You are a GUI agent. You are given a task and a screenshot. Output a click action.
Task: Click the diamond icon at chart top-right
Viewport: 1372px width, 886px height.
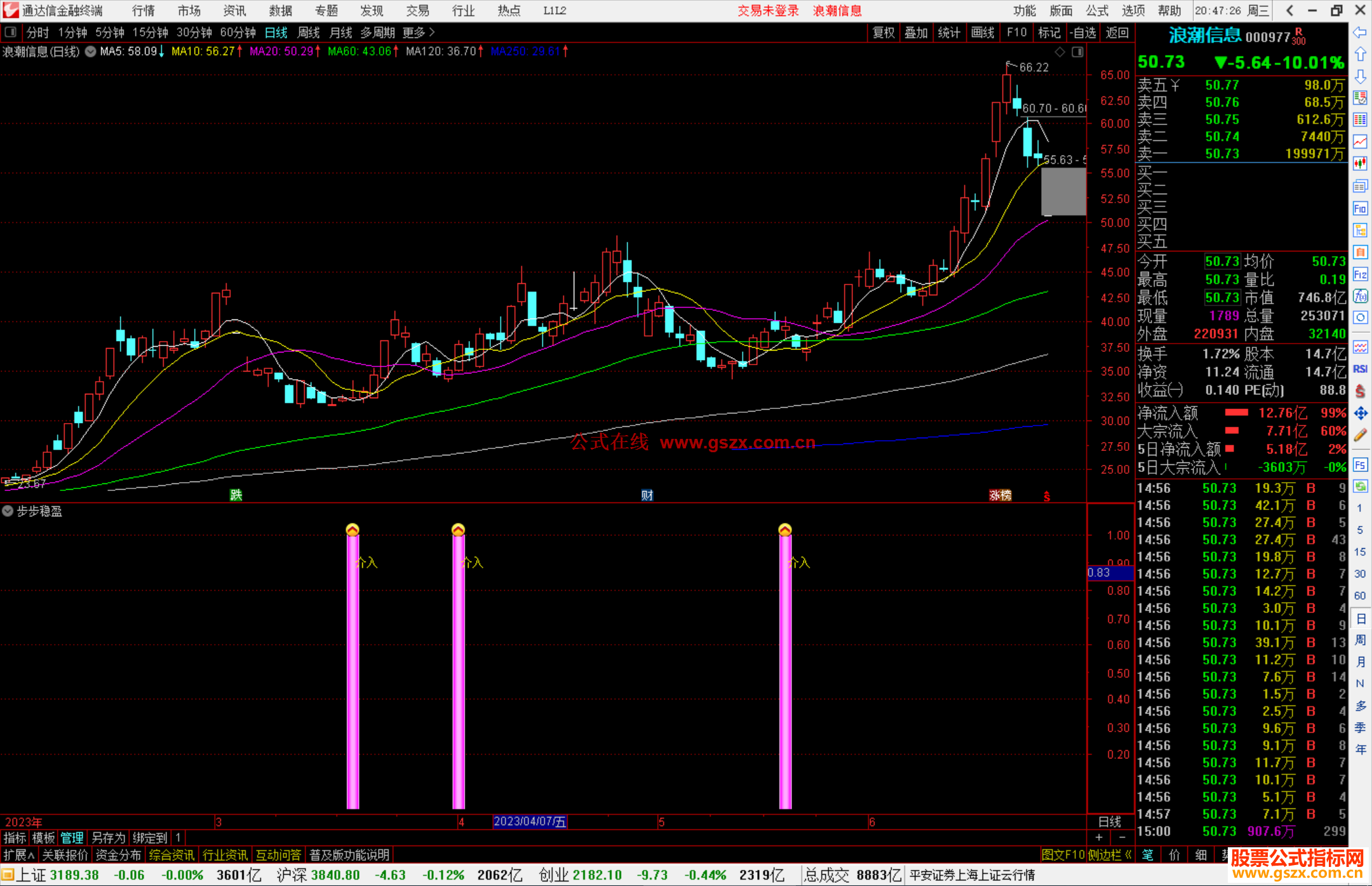click(1059, 52)
